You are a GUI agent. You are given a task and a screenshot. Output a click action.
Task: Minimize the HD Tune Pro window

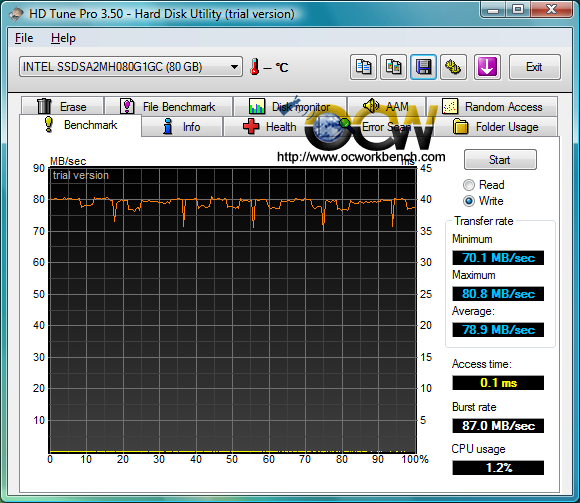click(x=493, y=10)
